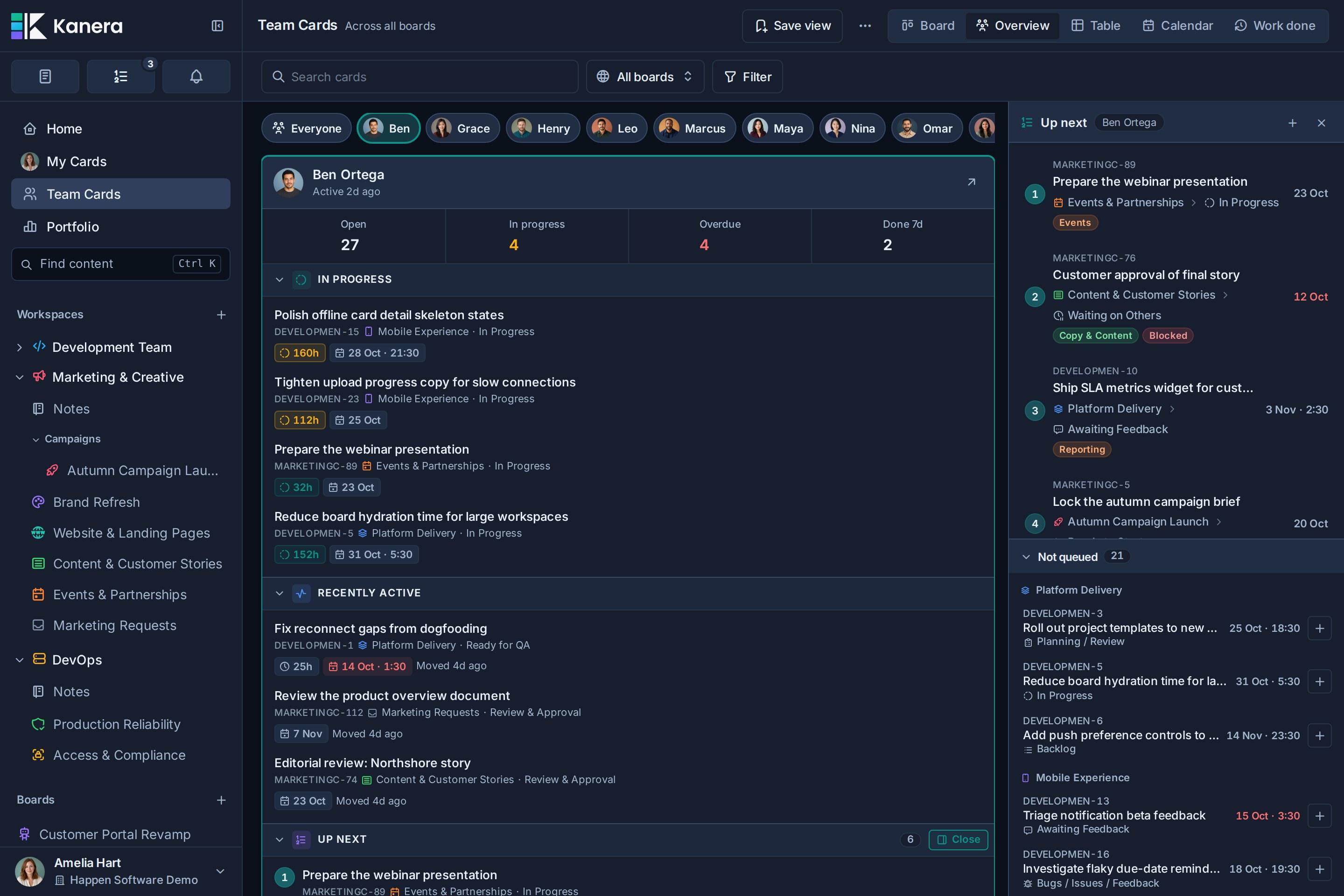Collapse the IN PROGRESS section
The image size is (1344, 896).
pyautogui.click(x=280, y=280)
